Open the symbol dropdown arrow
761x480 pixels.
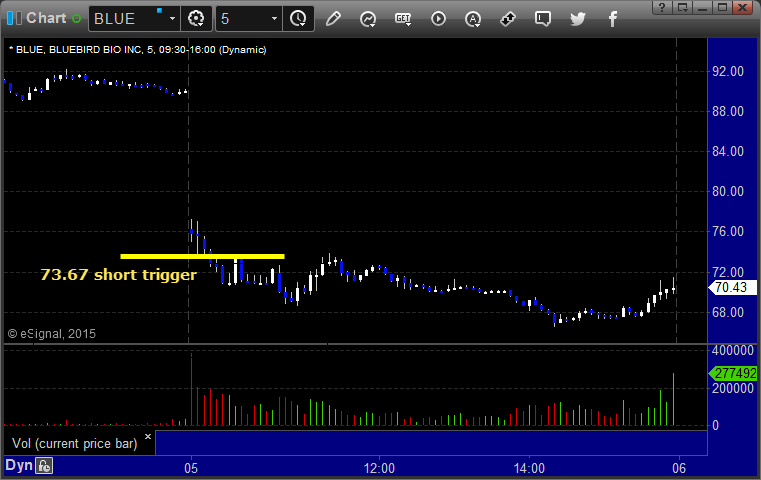click(x=172, y=19)
